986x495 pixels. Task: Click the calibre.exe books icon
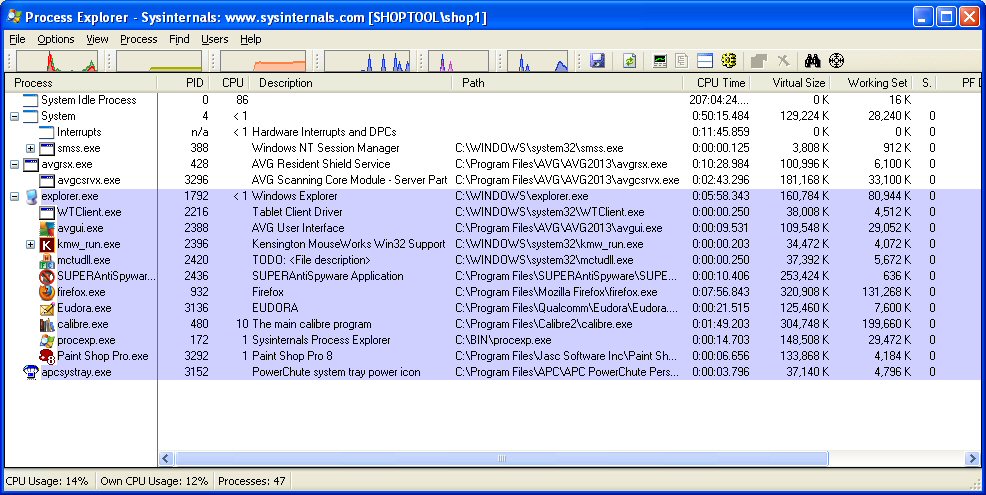(x=47, y=324)
